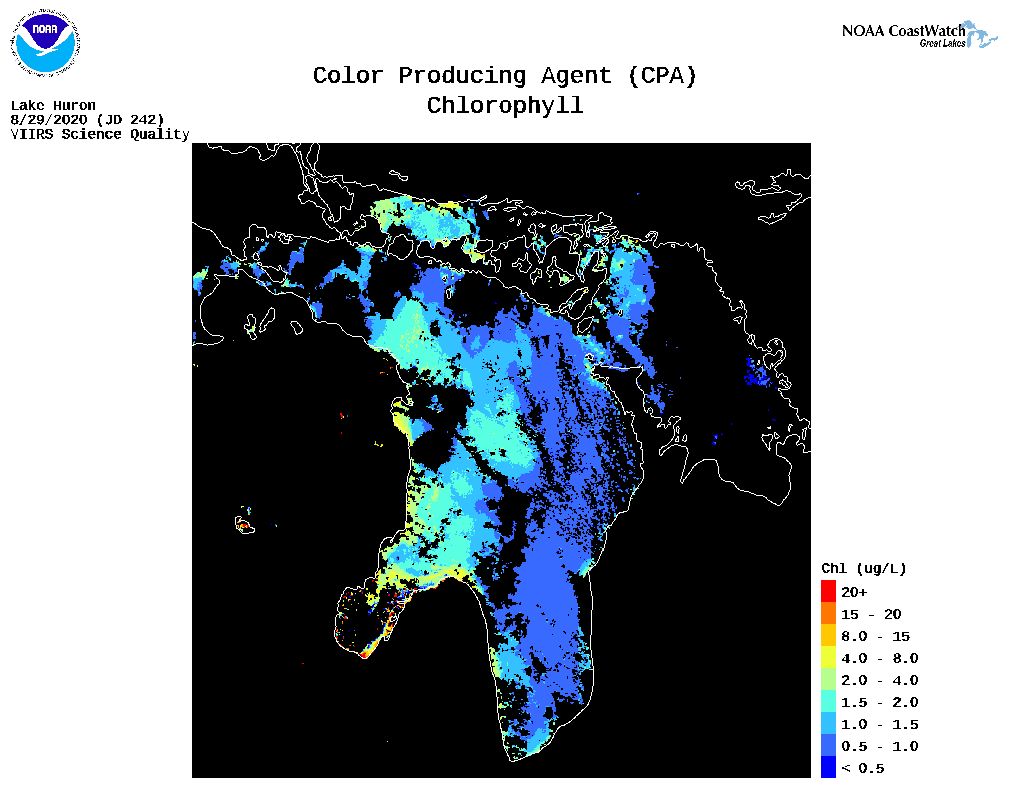
Task: Click the '2.0 - 4.0' legend label
Action: click(880, 680)
